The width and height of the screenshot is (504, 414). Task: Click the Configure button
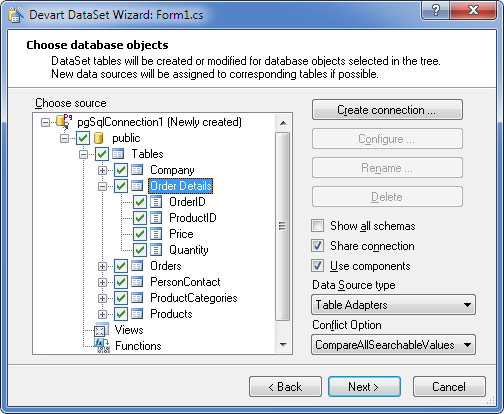pyautogui.click(x=387, y=139)
